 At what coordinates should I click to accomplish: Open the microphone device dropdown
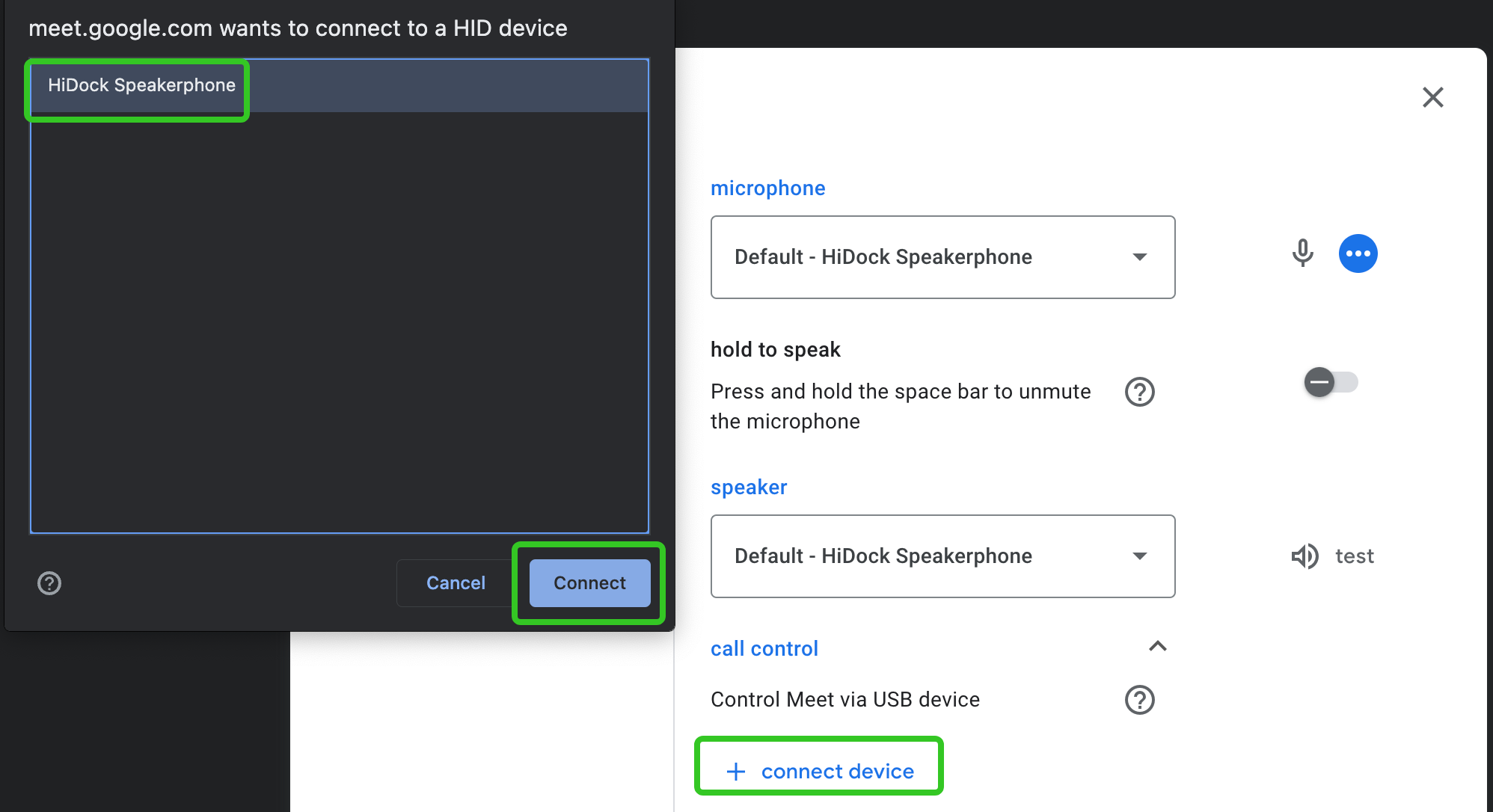click(942, 257)
